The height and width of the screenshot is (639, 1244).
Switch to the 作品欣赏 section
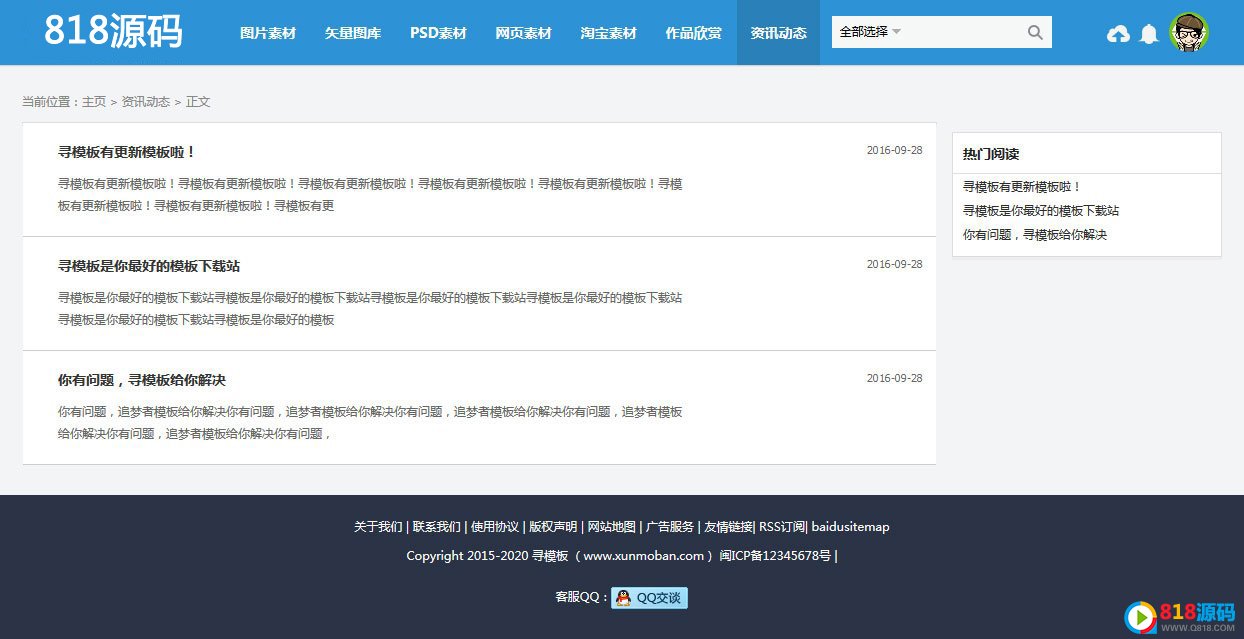tap(693, 33)
